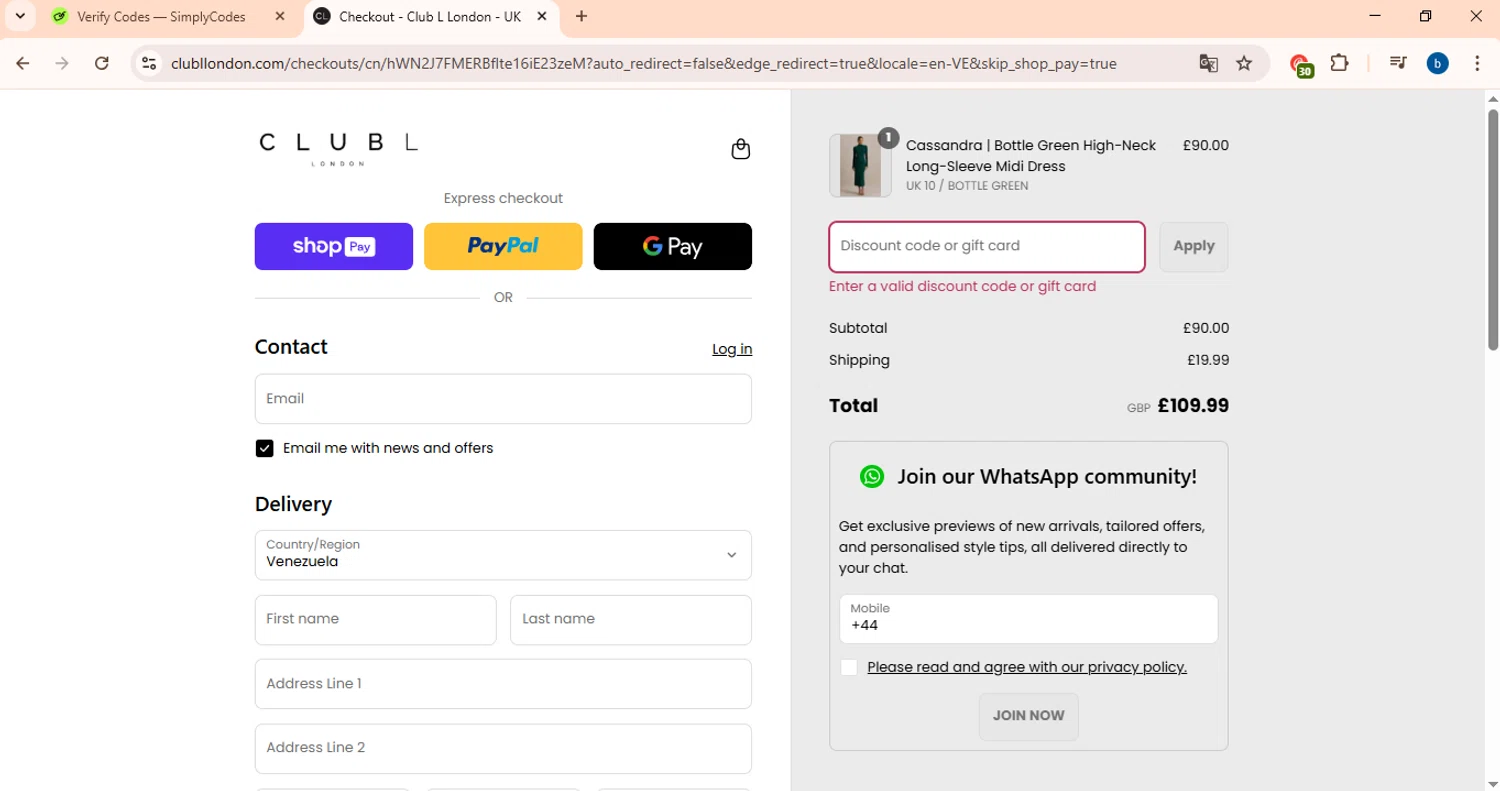Open the shopping bag cart icon
The image size is (1500, 791).
(x=740, y=149)
